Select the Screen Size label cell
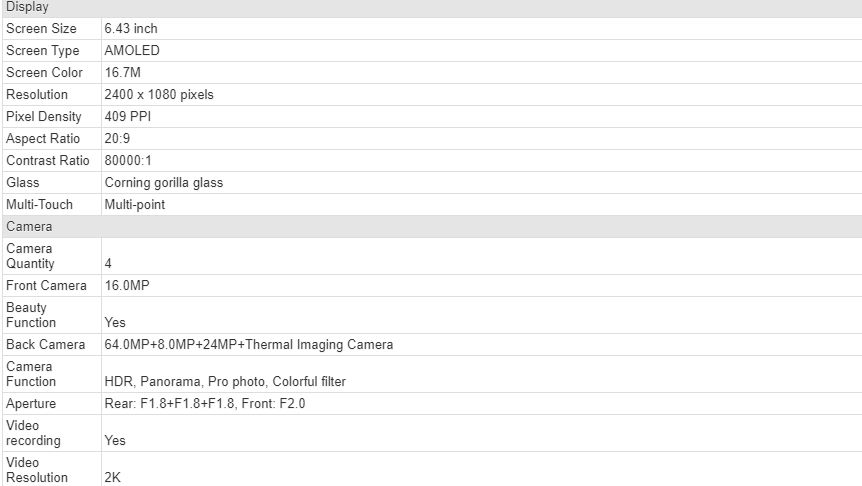Screen dimensions: 862x486 click(x=52, y=29)
